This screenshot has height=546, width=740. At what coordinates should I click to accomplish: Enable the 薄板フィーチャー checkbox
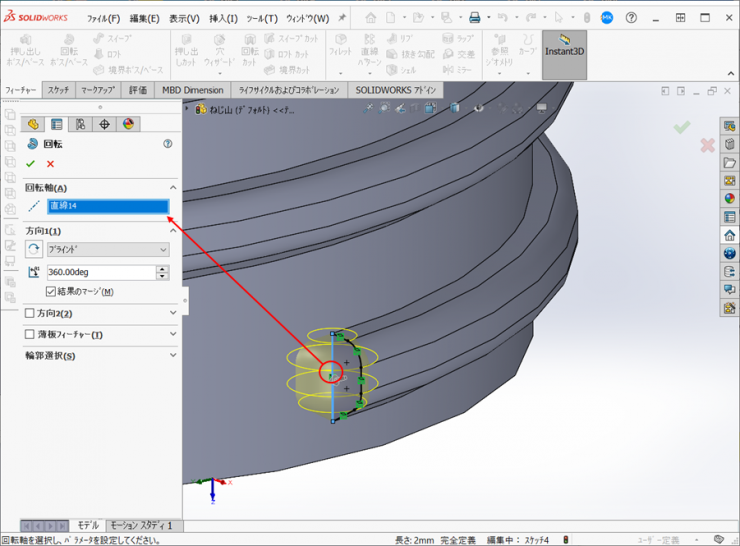click(30, 334)
